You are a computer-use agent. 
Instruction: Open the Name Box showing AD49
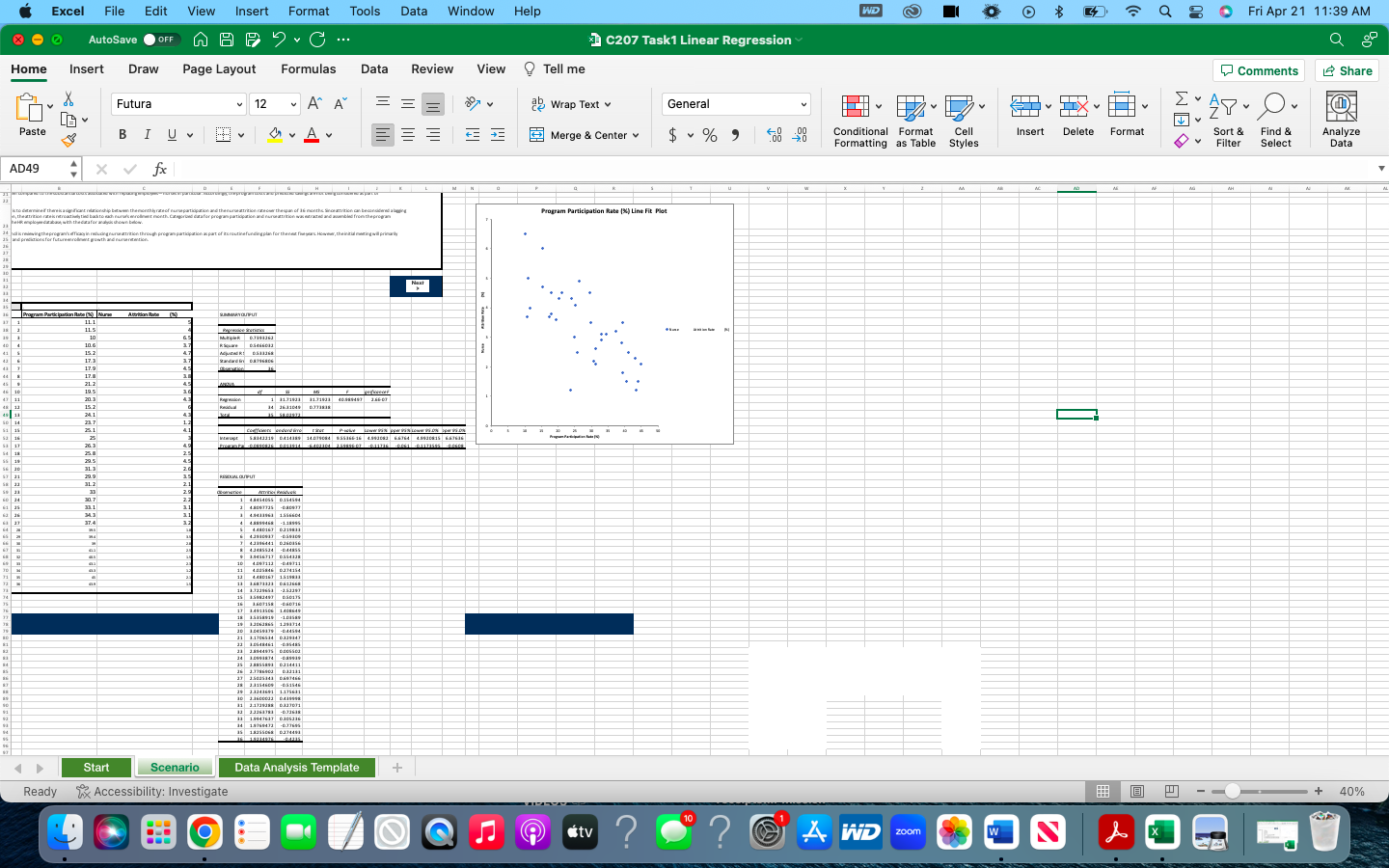[x=41, y=169]
